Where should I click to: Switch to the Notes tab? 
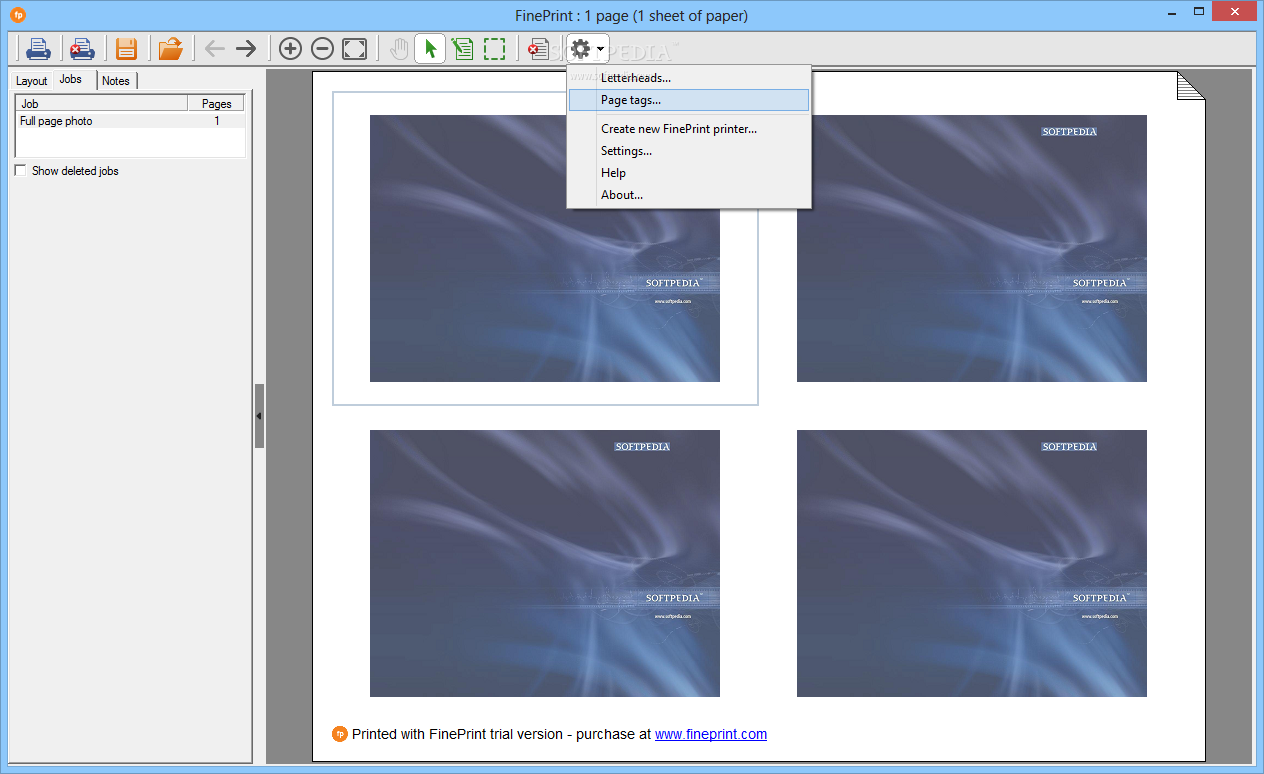click(116, 81)
